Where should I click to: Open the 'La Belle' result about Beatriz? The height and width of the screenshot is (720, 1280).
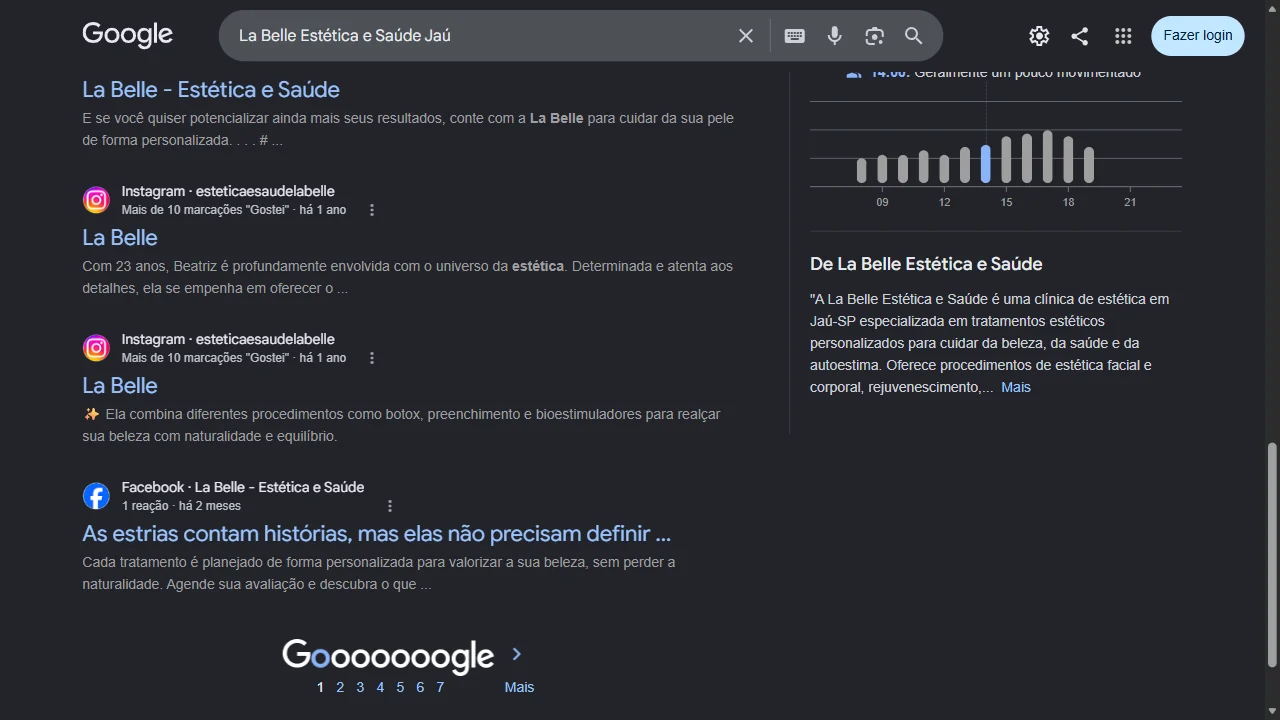click(120, 237)
